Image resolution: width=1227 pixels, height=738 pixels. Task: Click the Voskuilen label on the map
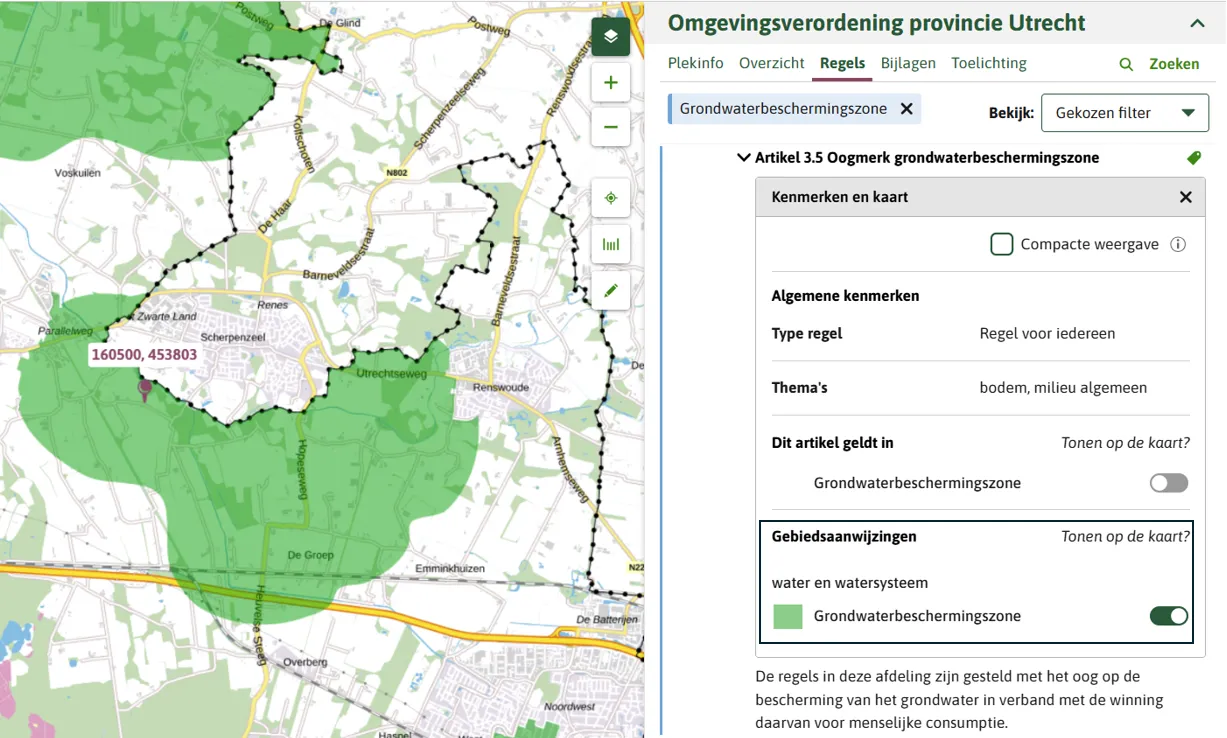(x=78, y=172)
